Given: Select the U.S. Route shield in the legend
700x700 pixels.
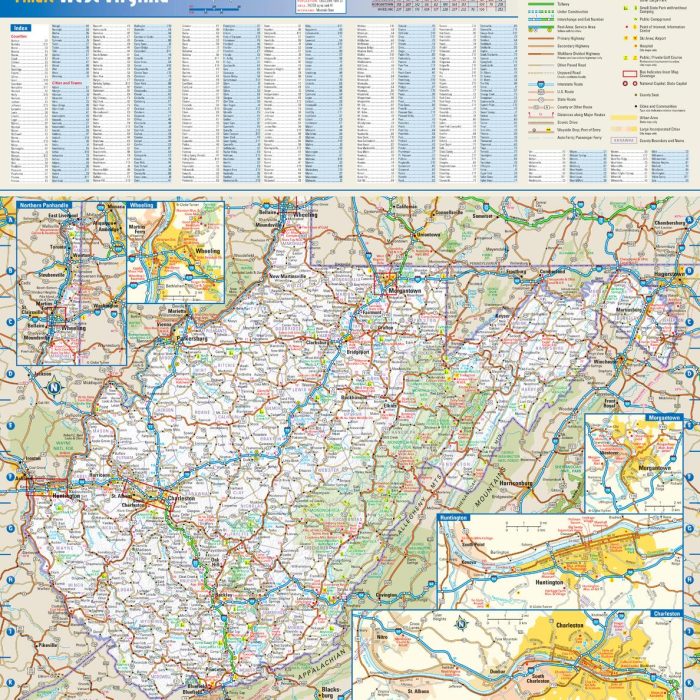Looking at the screenshot, I should (541, 92).
